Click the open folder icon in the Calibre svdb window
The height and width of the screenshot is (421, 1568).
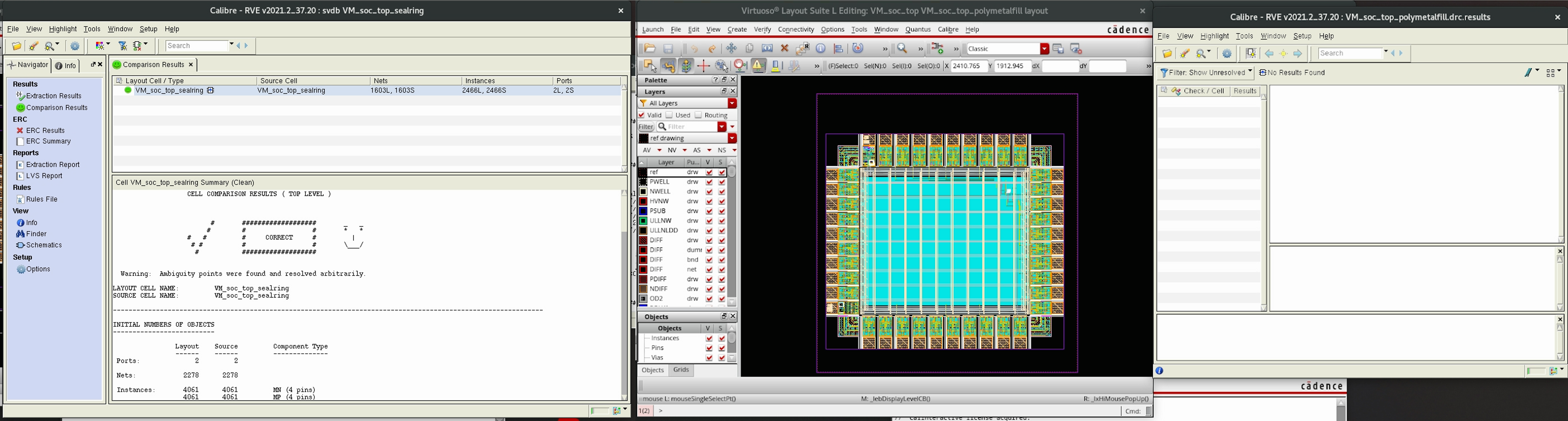16,46
